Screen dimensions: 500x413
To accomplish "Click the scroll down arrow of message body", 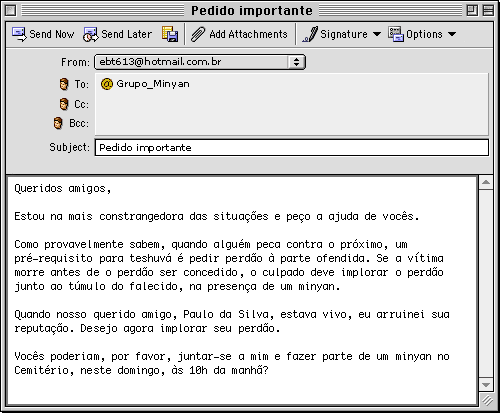I will click(x=486, y=385).
